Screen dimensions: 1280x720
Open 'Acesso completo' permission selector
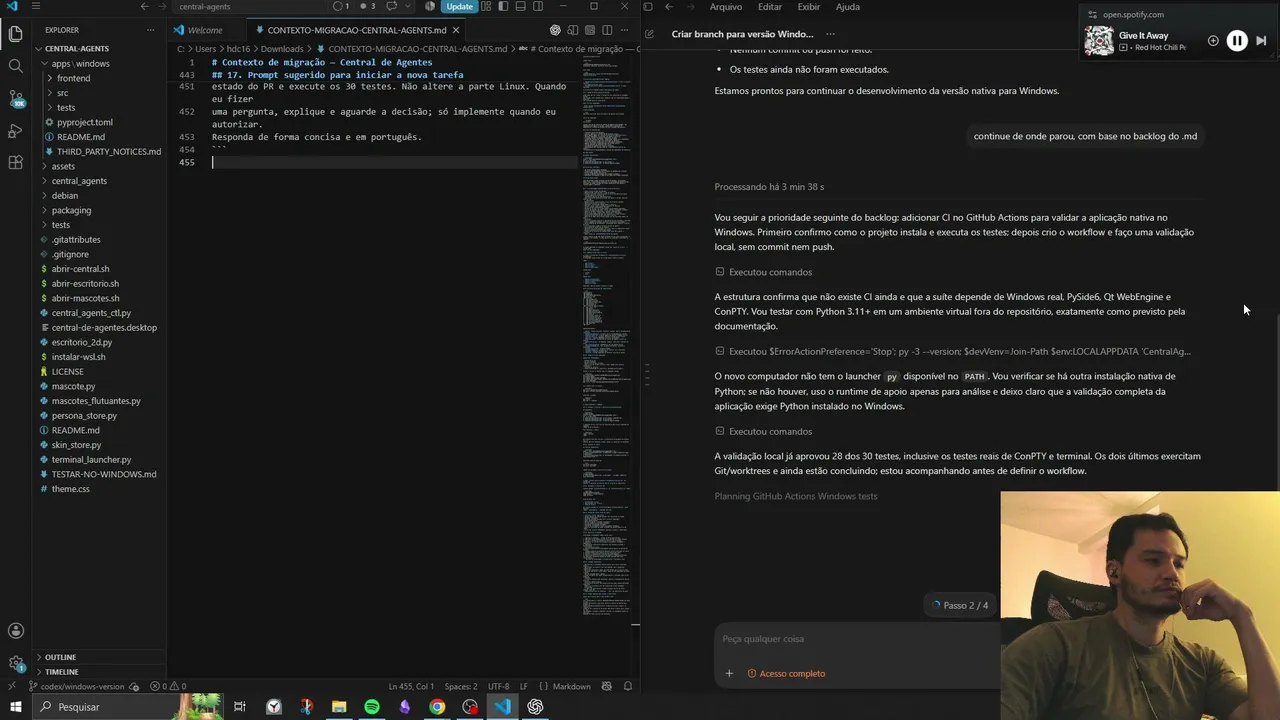(787, 674)
